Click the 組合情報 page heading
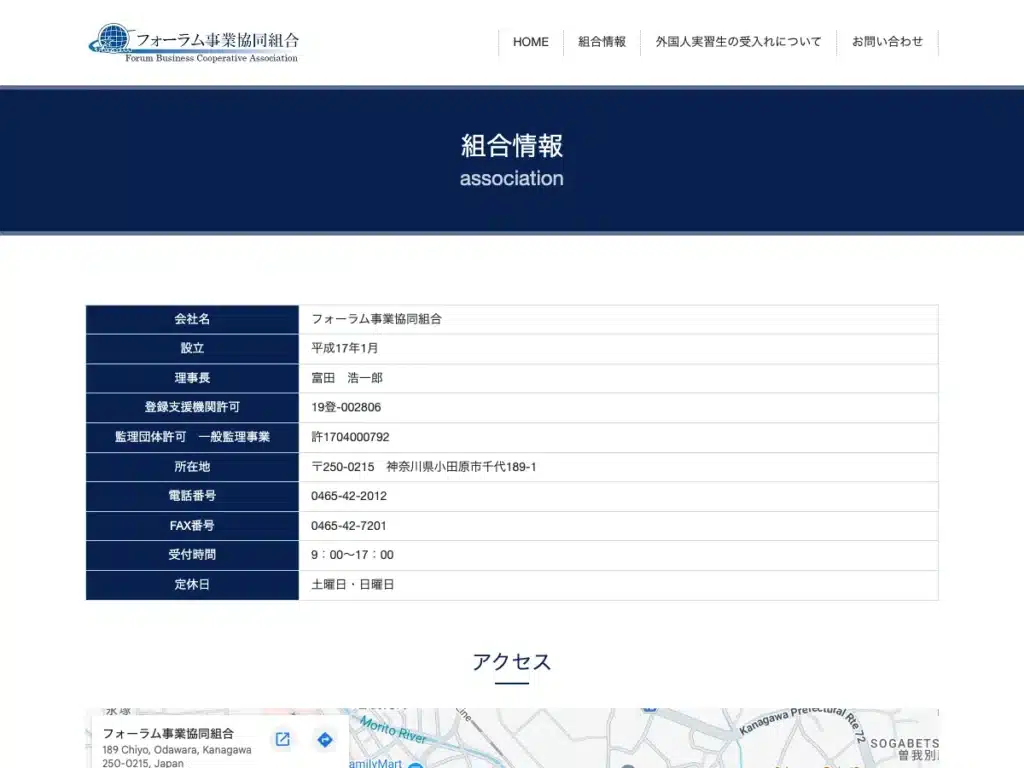The height and width of the screenshot is (768, 1024). 511,146
